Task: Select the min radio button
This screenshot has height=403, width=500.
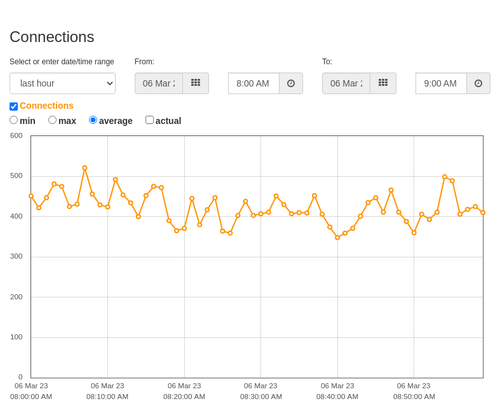Action: [x=14, y=120]
